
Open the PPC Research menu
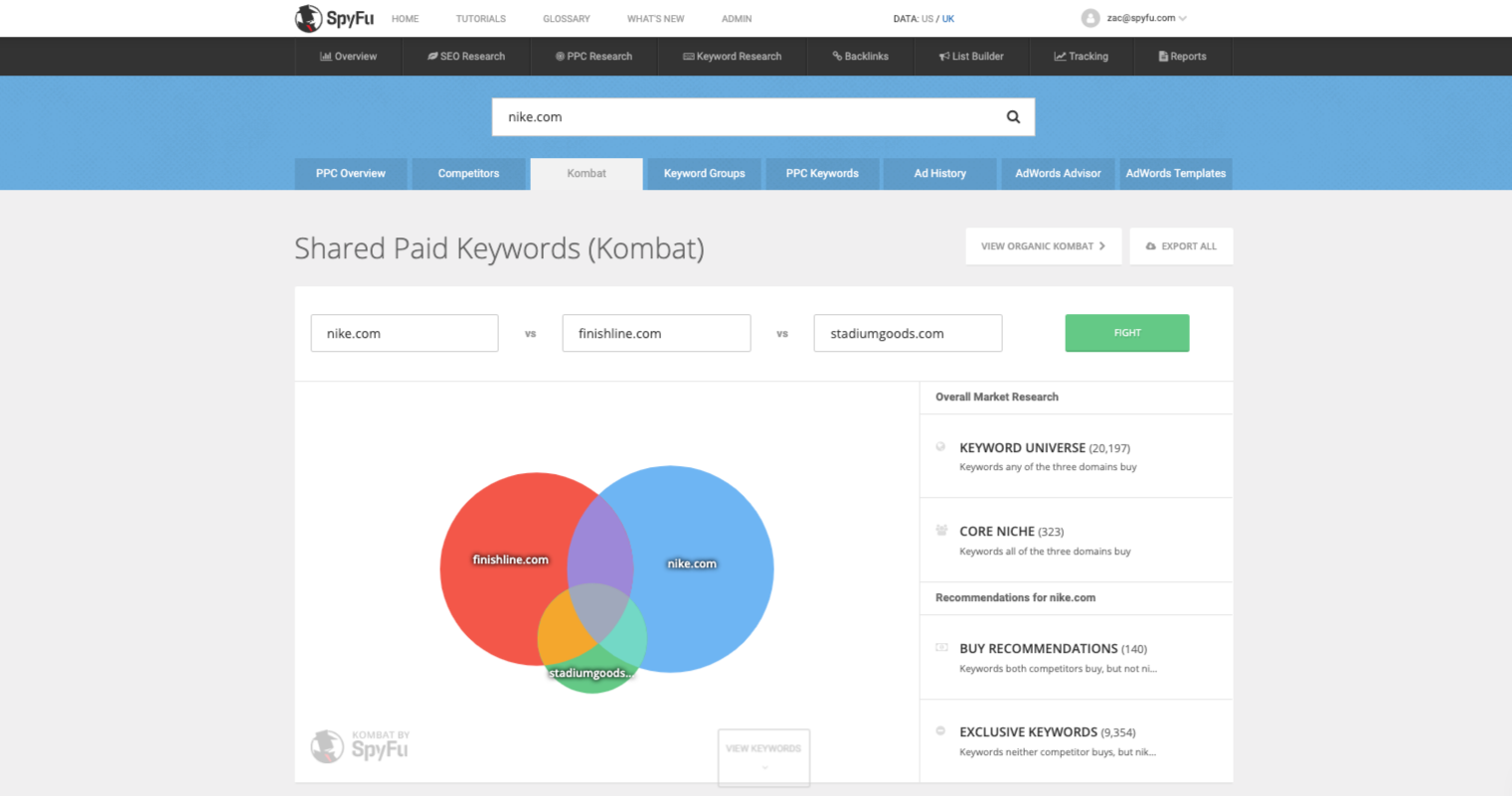click(593, 57)
